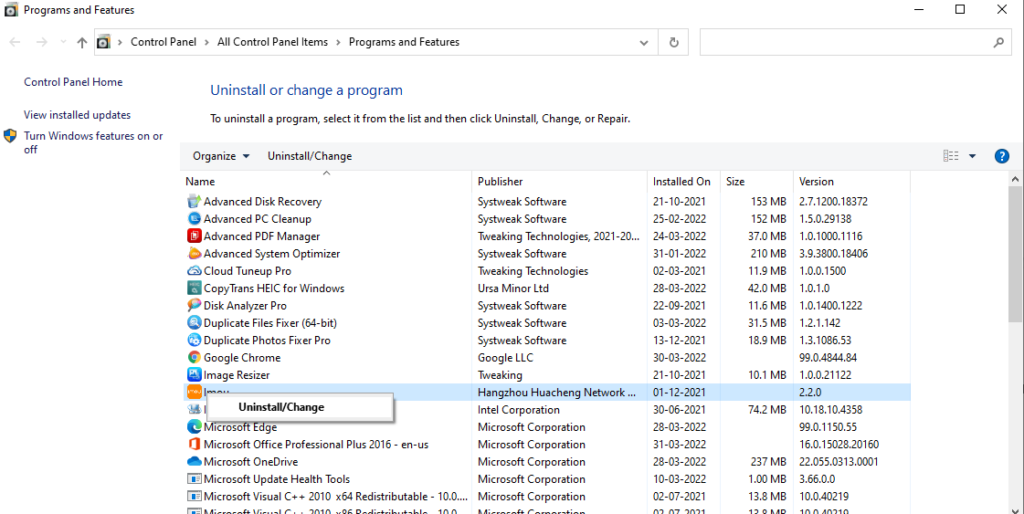Open the Organize dropdown menu
Viewport: 1024px width, 514px height.
click(x=221, y=156)
